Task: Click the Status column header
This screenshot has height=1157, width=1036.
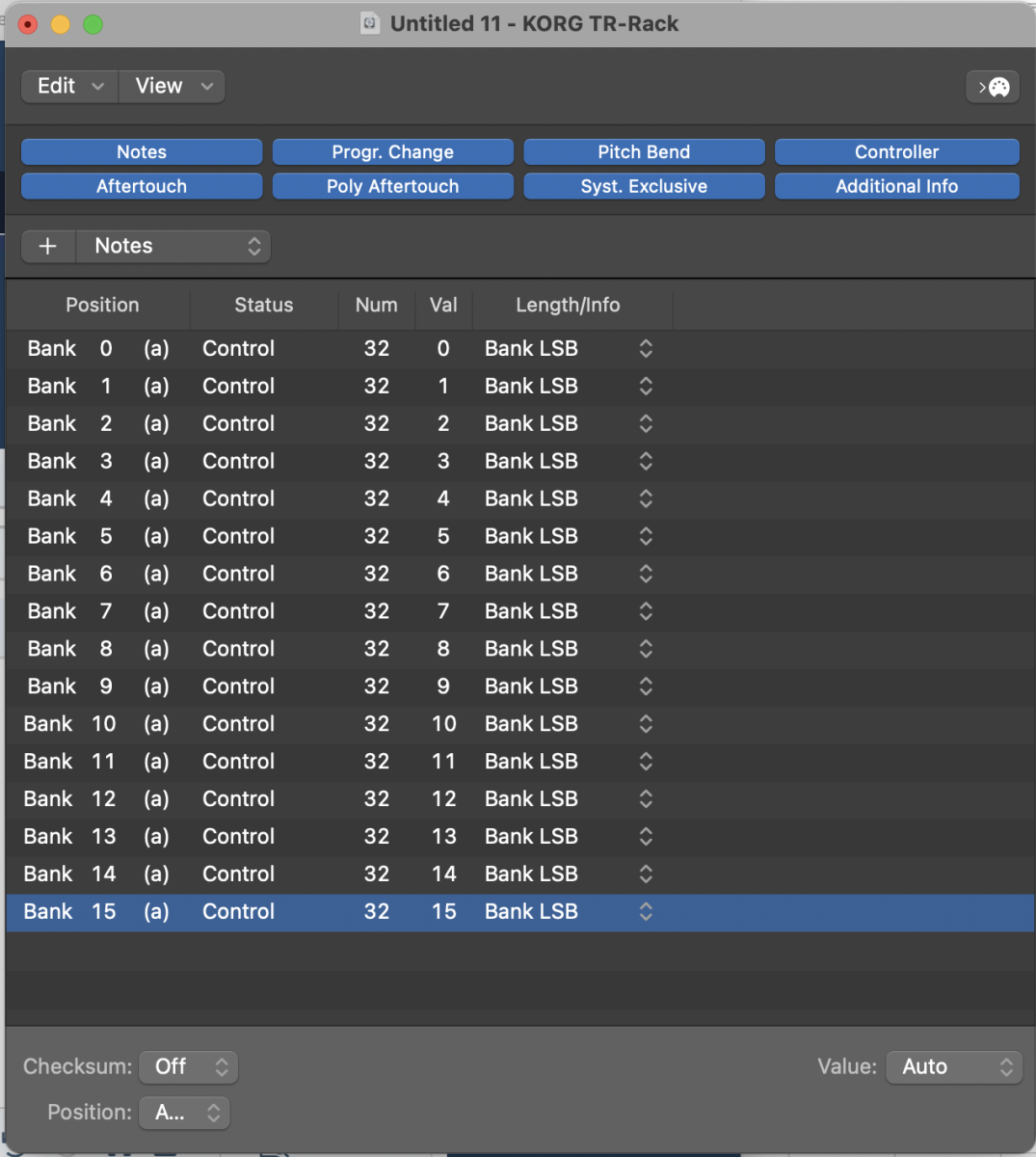Action: tap(264, 306)
